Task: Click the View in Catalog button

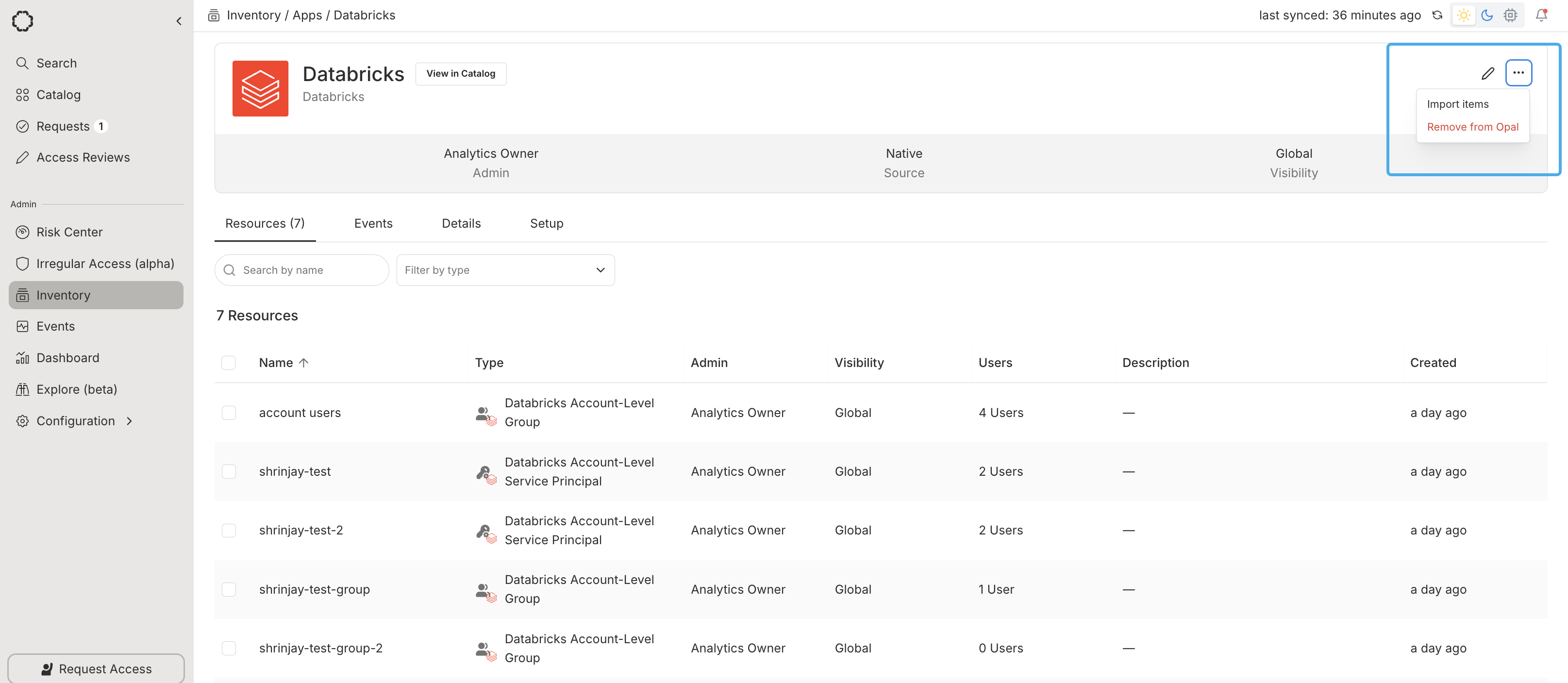Action: 461,74
